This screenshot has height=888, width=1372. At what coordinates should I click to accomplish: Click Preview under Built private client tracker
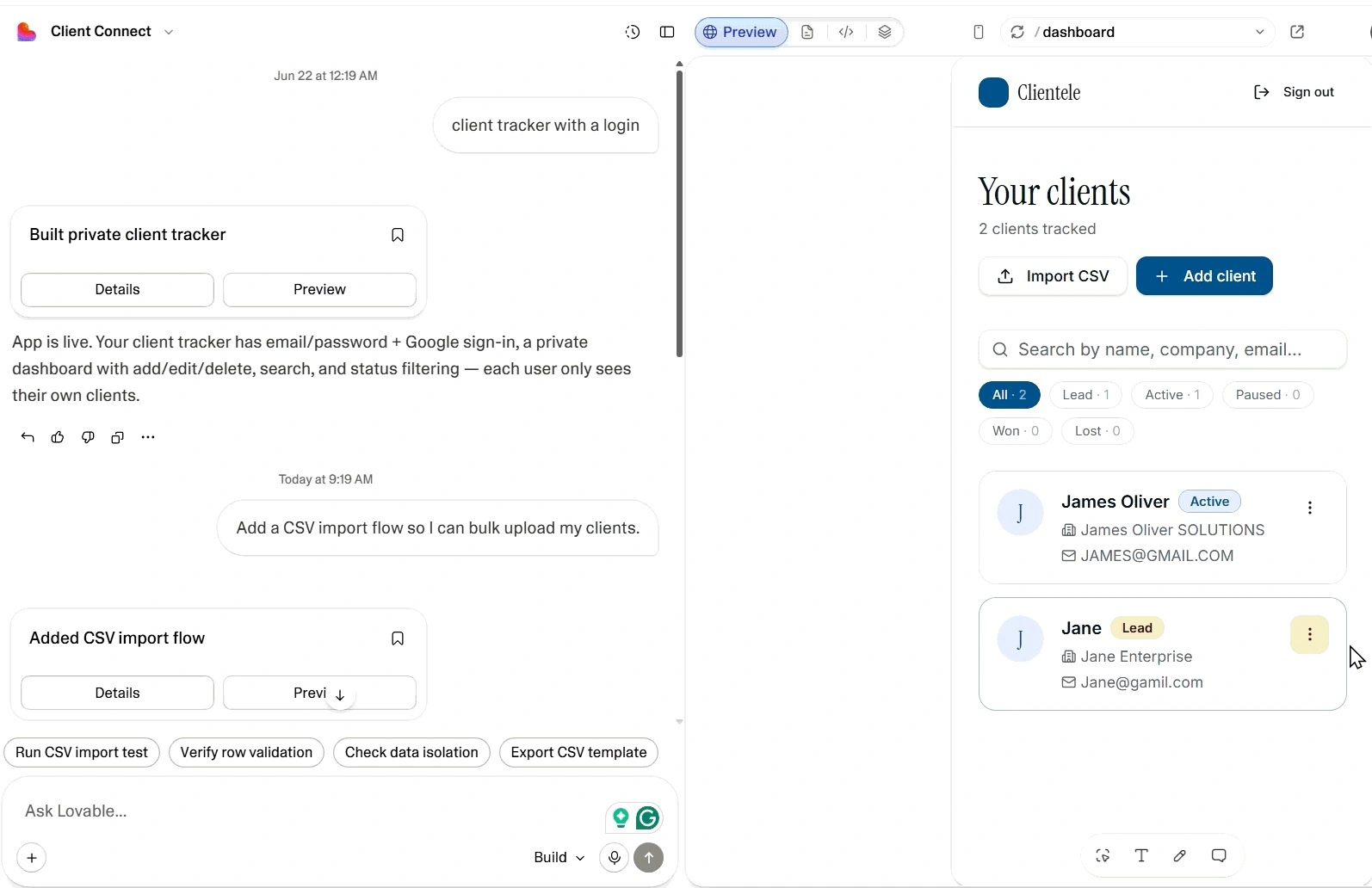319,290
